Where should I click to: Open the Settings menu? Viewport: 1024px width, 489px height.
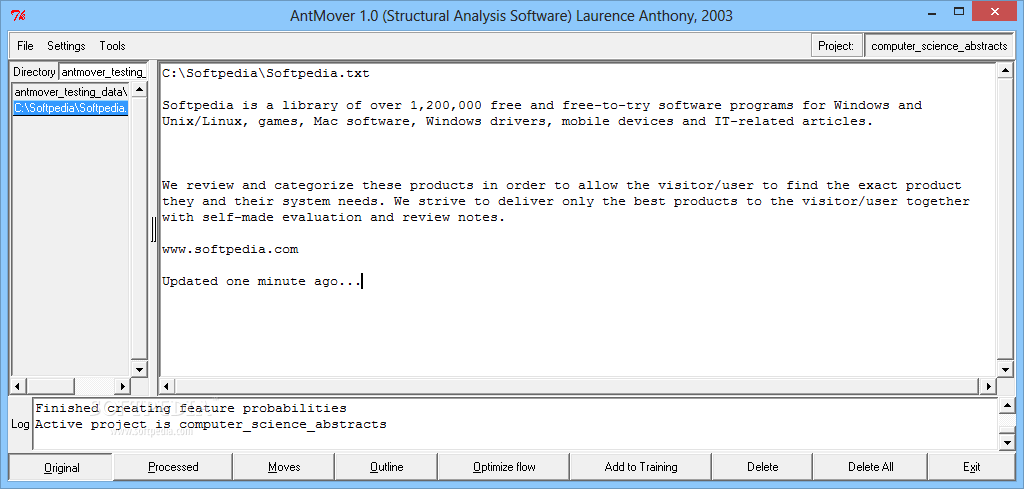click(66, 46)
